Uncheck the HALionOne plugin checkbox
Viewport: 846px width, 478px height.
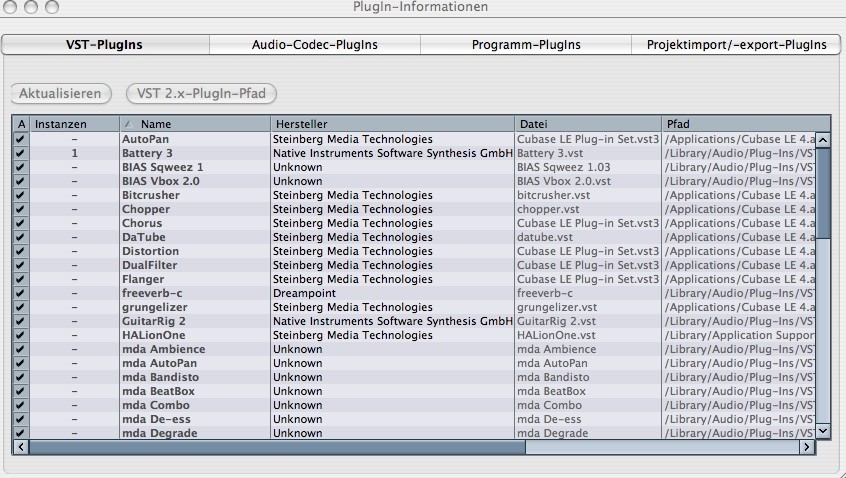21,336
